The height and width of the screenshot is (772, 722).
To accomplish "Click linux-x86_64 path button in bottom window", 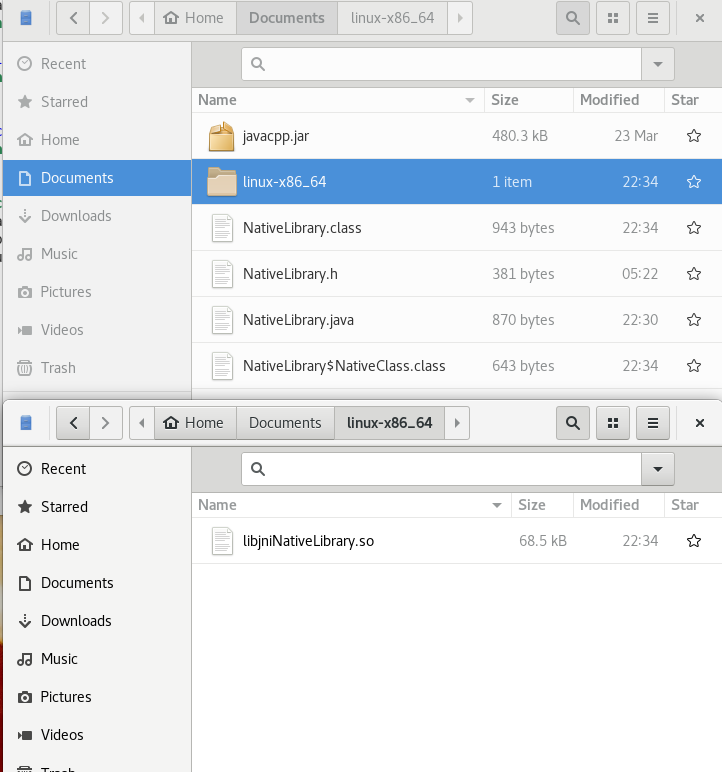I will (390, 423).
